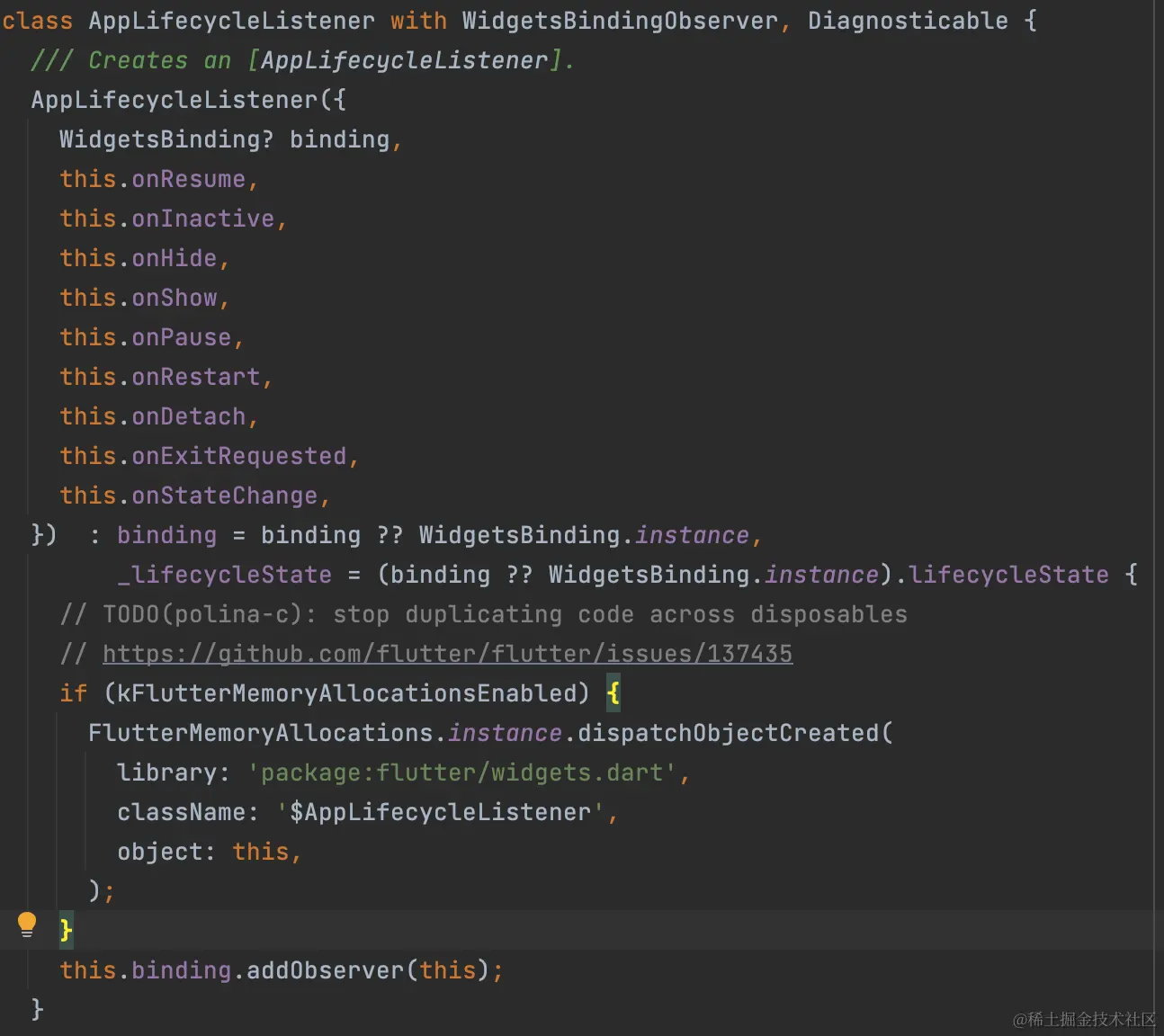
Task: Click 'library:' named argument
Action: click(174, 773)
